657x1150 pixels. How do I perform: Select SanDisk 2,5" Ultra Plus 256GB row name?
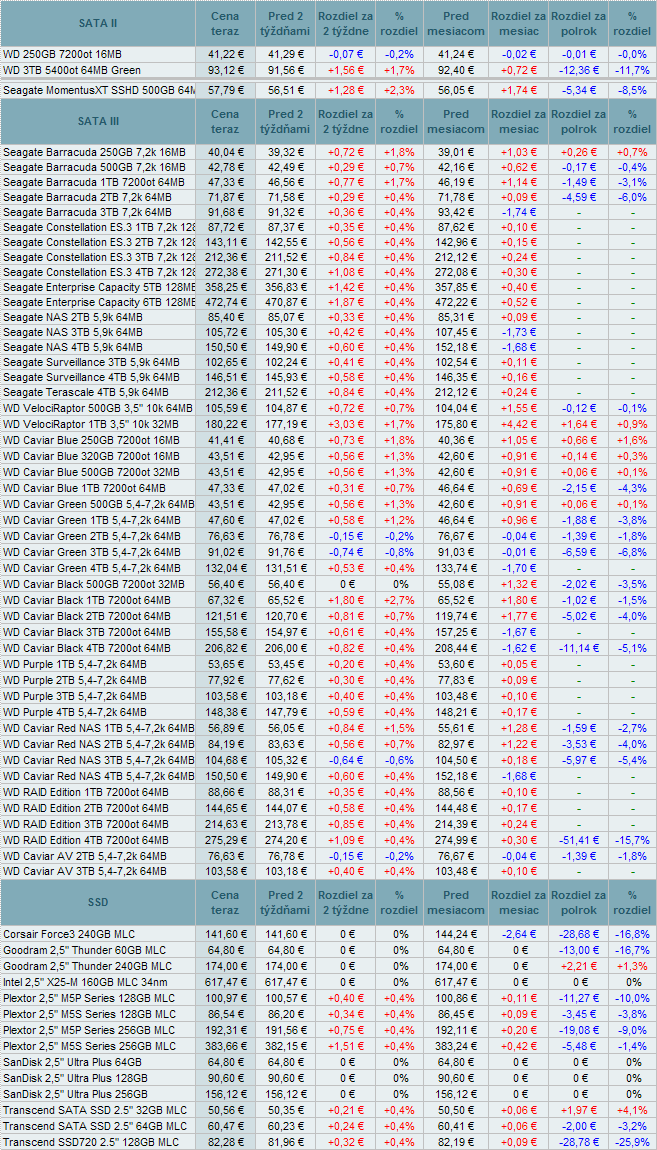click(75, 1093)
